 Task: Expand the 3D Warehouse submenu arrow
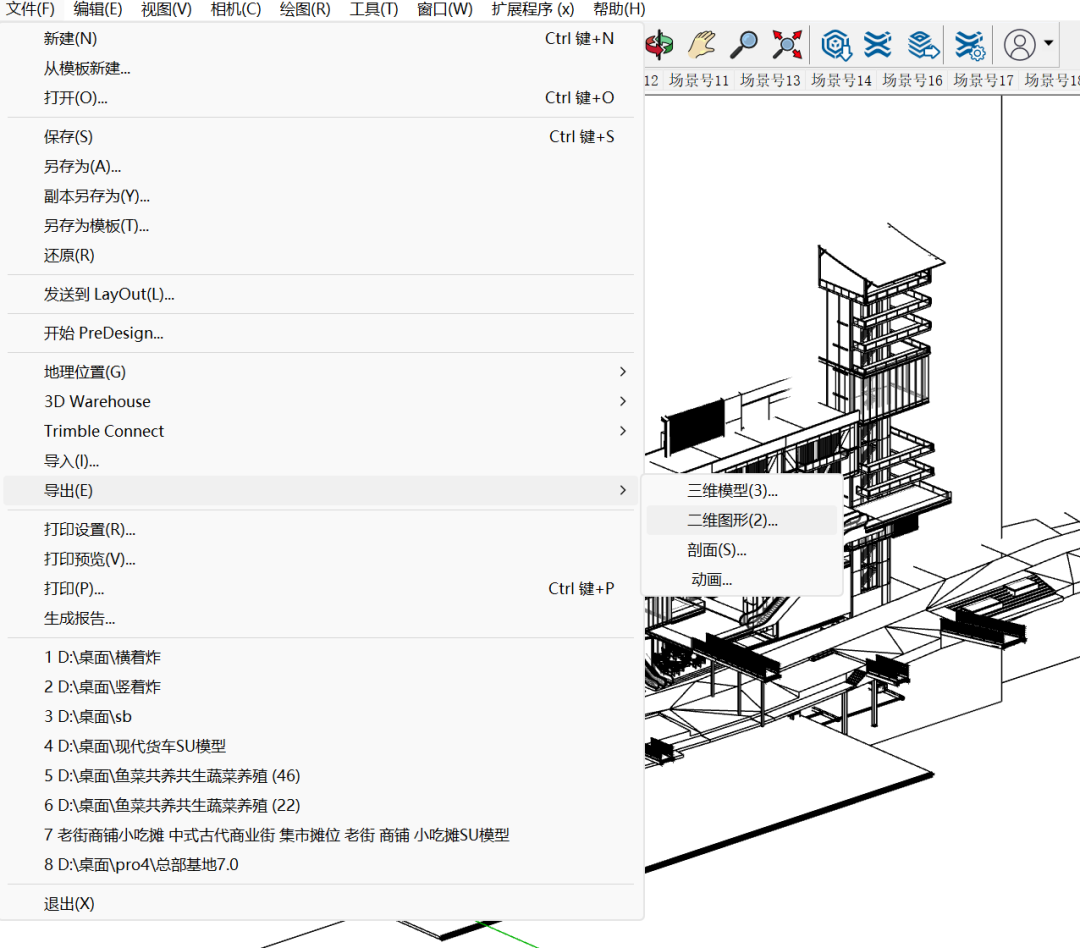(623, 402)
